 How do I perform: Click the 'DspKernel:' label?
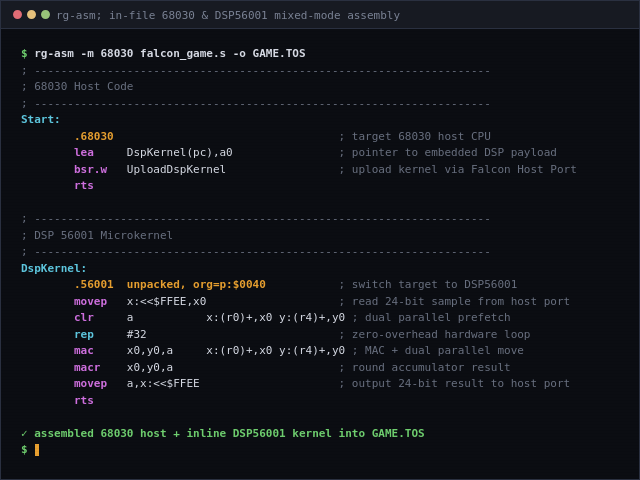[x=53, y=269]
